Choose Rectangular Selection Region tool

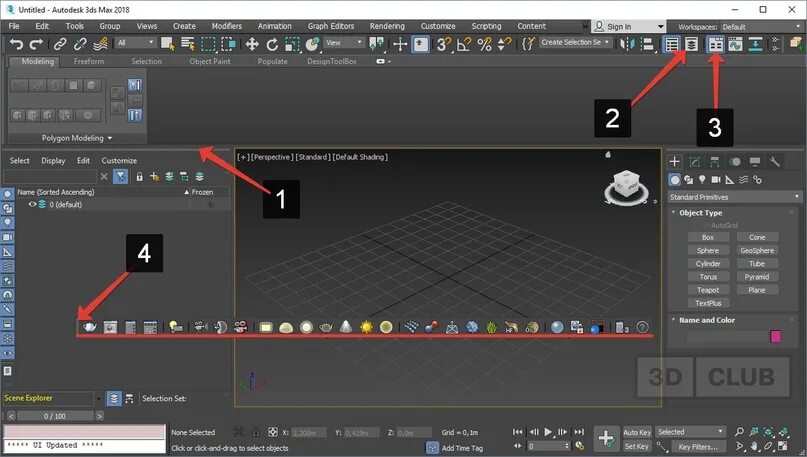(208, 44)
